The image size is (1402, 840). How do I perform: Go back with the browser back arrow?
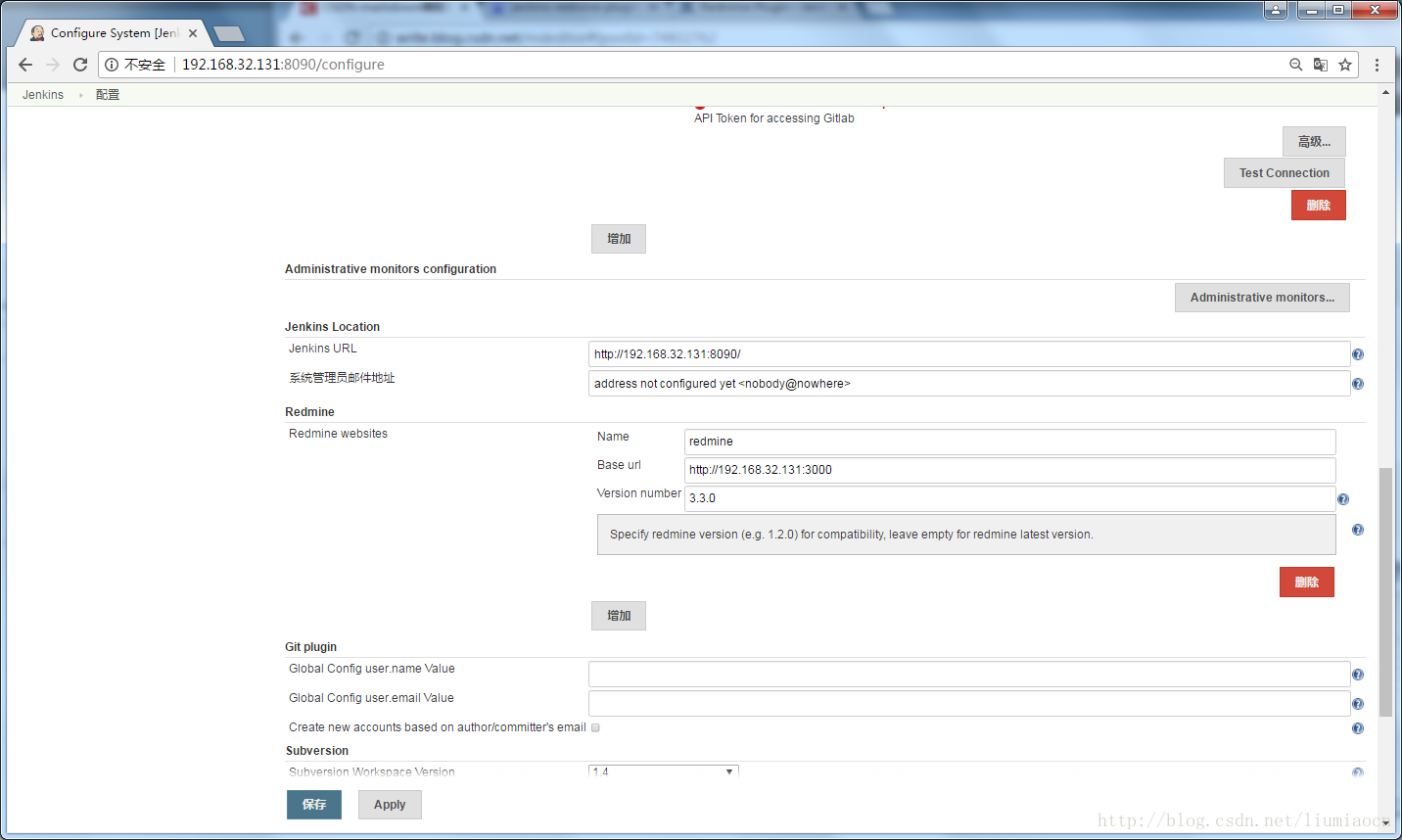[25, 65]
